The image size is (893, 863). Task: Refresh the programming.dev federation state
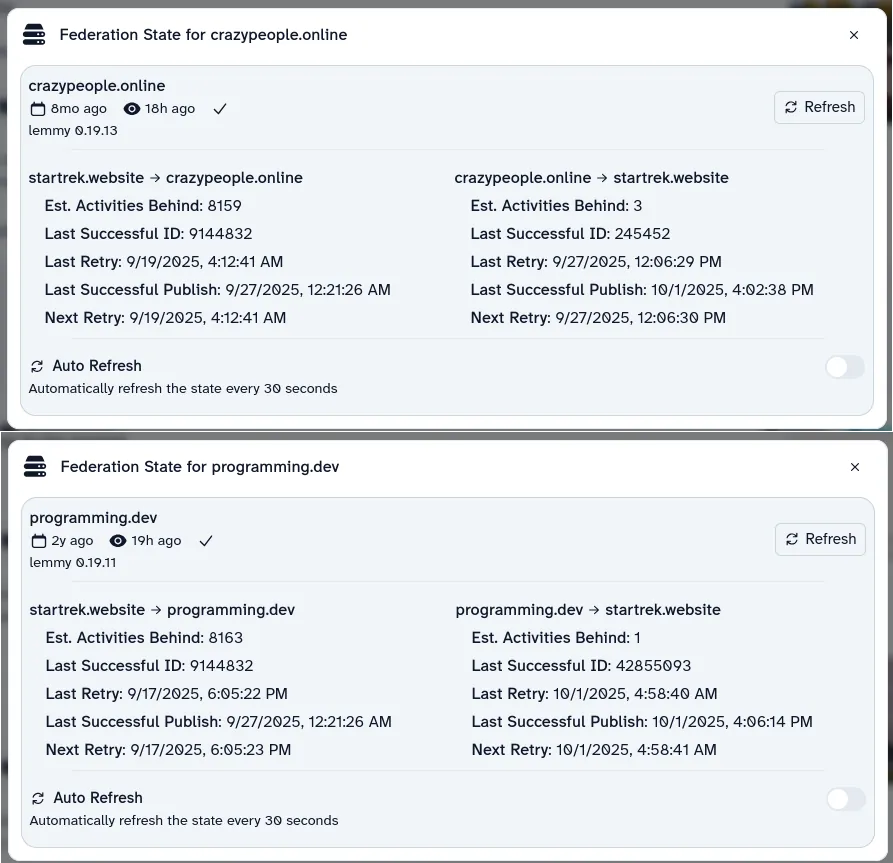point(820,539)
